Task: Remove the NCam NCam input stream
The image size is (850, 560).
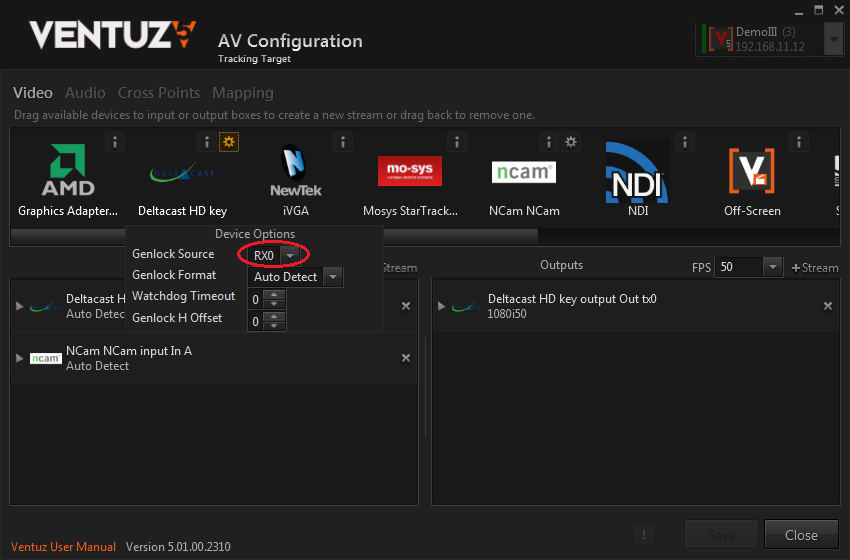Action: [406, 358]
